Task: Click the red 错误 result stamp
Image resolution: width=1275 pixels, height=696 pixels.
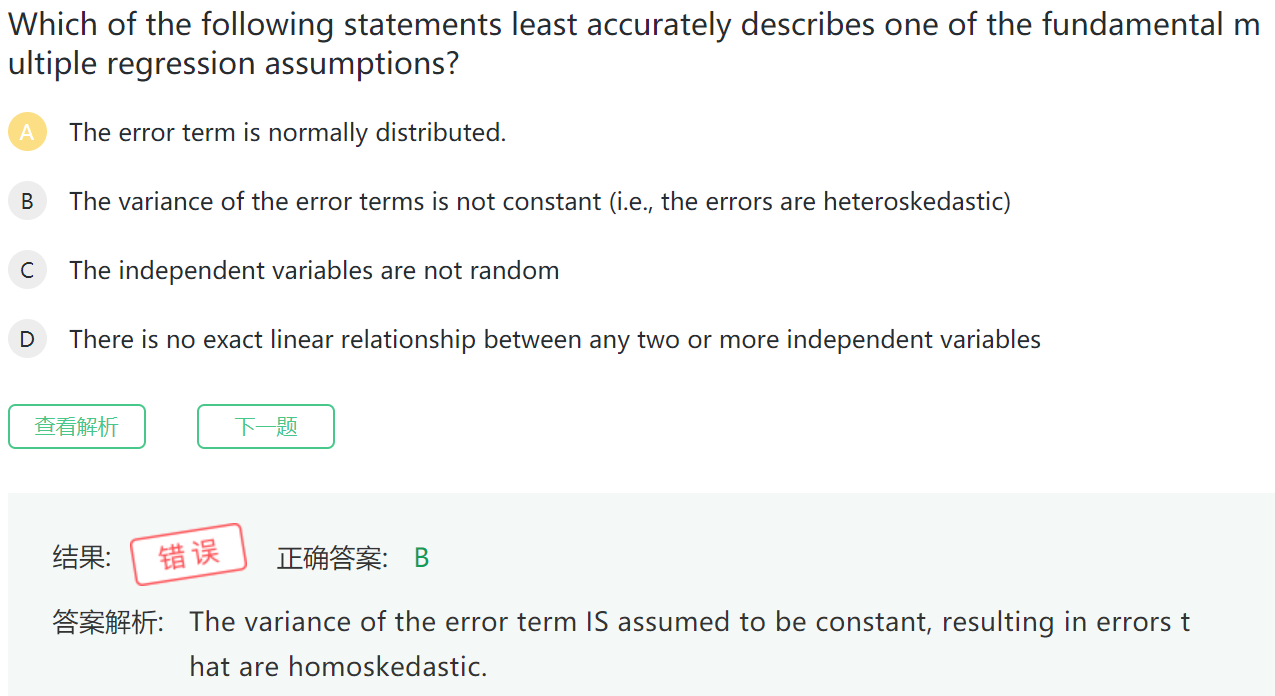Action: (189, 554)
